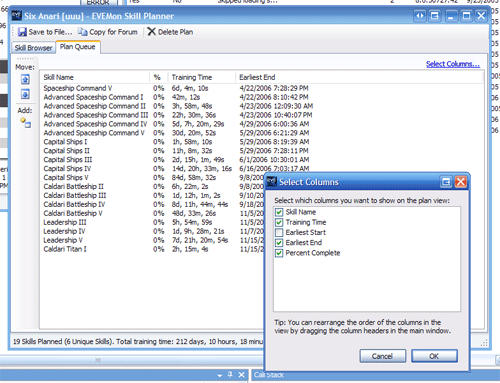Click the Add skill note icon
Screen dimensions: 500x383
[25, 123]
